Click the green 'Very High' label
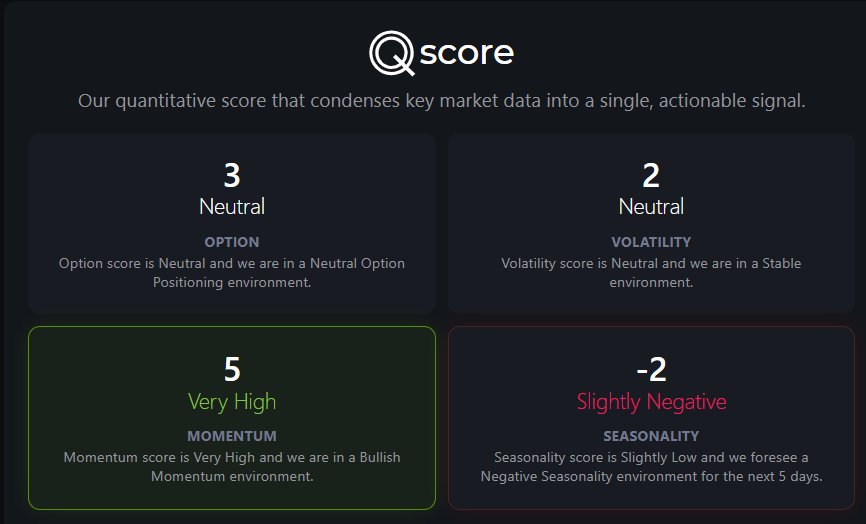866x524 pixels. tap(232, 402)
